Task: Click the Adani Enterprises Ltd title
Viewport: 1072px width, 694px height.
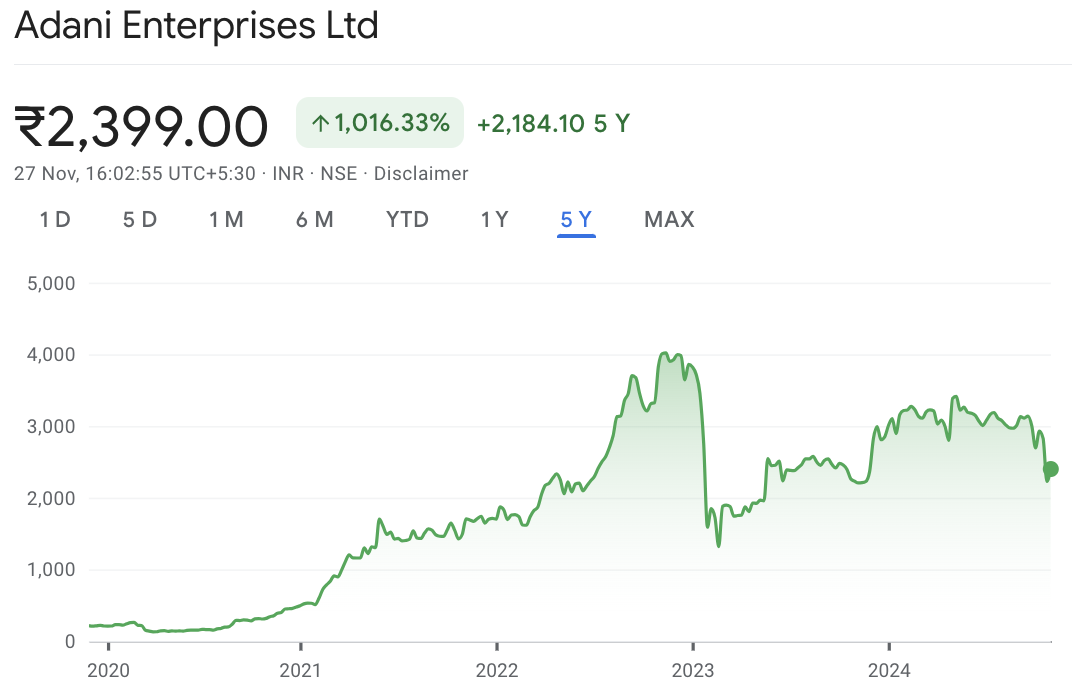Action: 196,26
